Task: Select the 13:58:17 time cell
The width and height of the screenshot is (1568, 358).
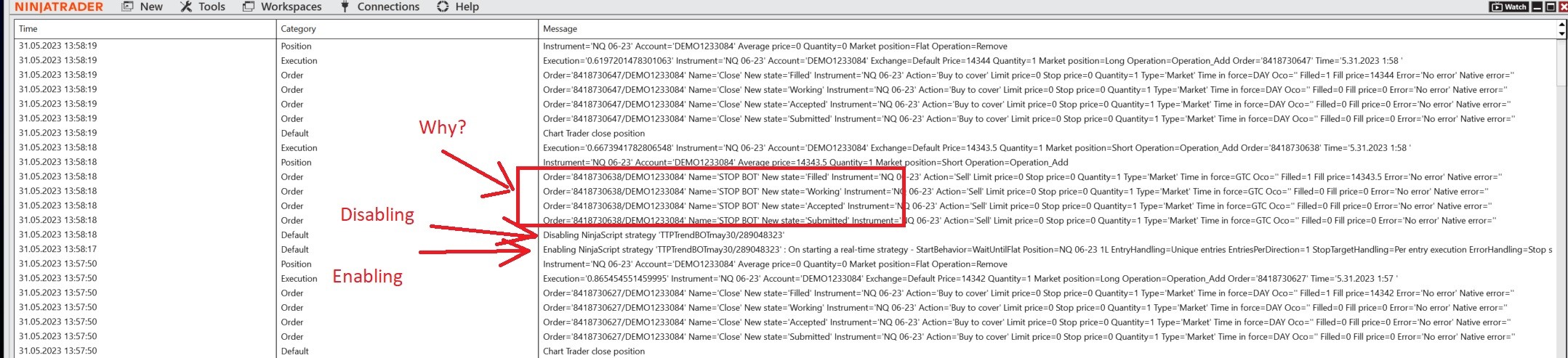Action: click(57, 249)
